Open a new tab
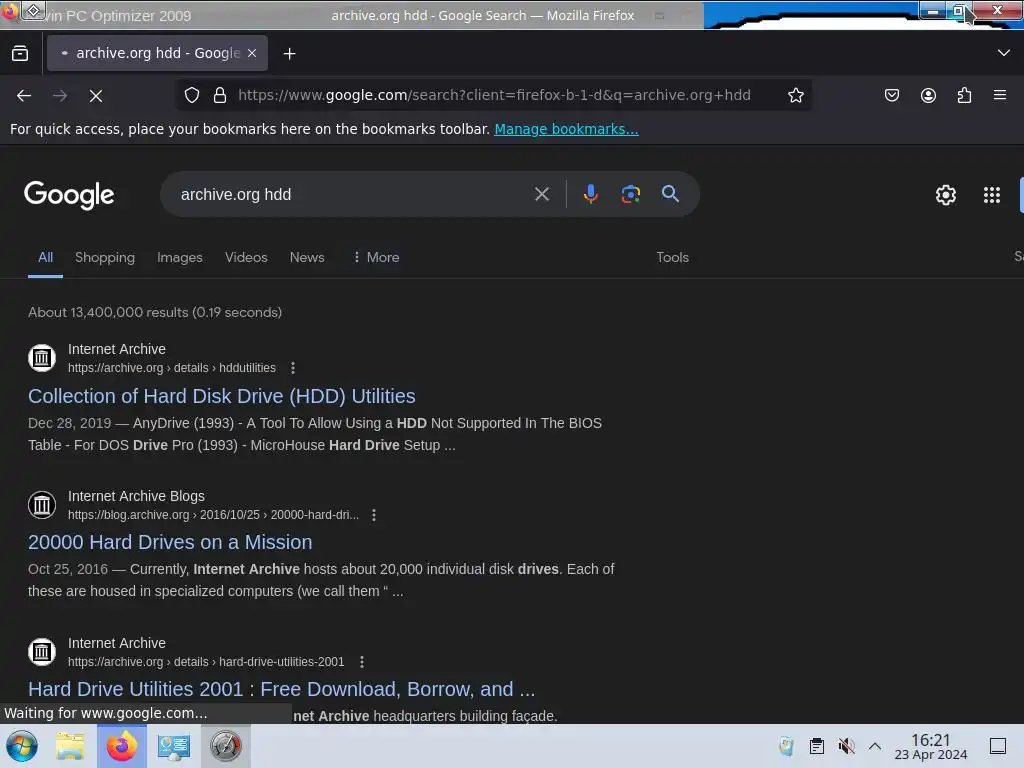 pos(289,54)
